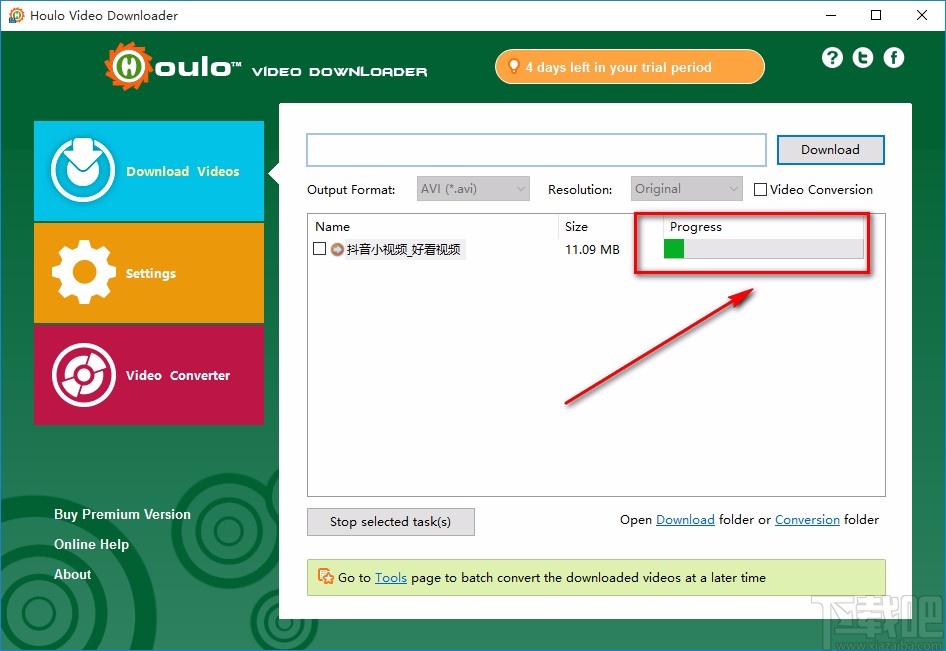Click the Facebook icon
Screen dimensions: 946x651
click(x=893, y=57)
